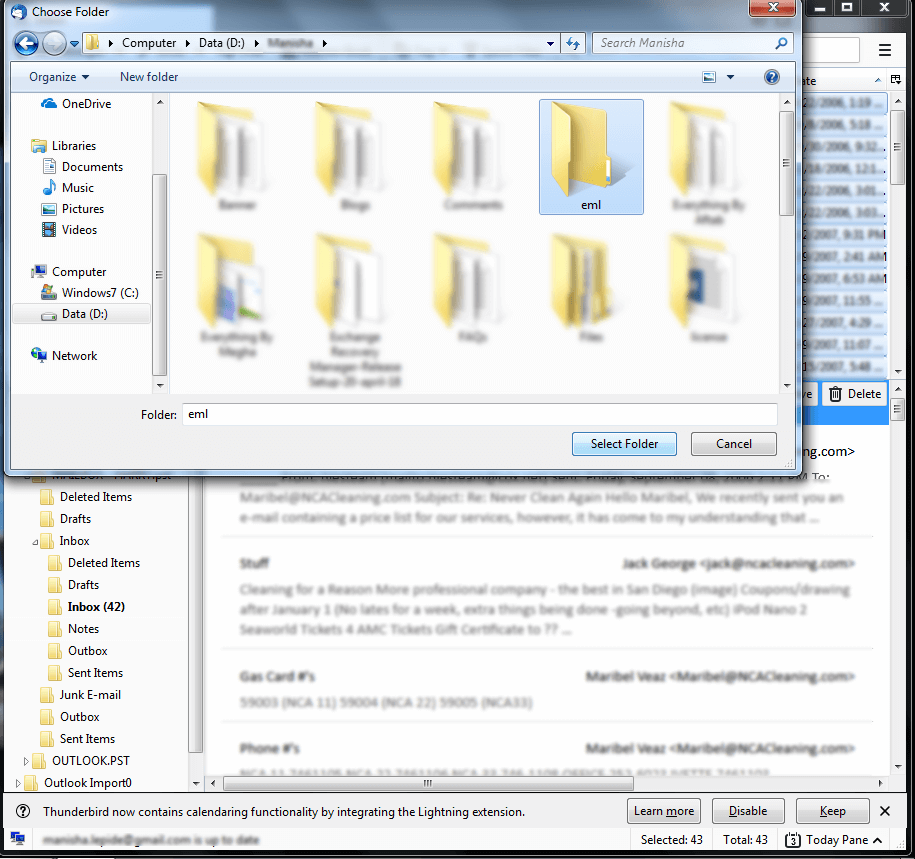The width and height of the screenshot is (915, 859).
Task: Close the Lightning notification bar
Action: (885, 811)
